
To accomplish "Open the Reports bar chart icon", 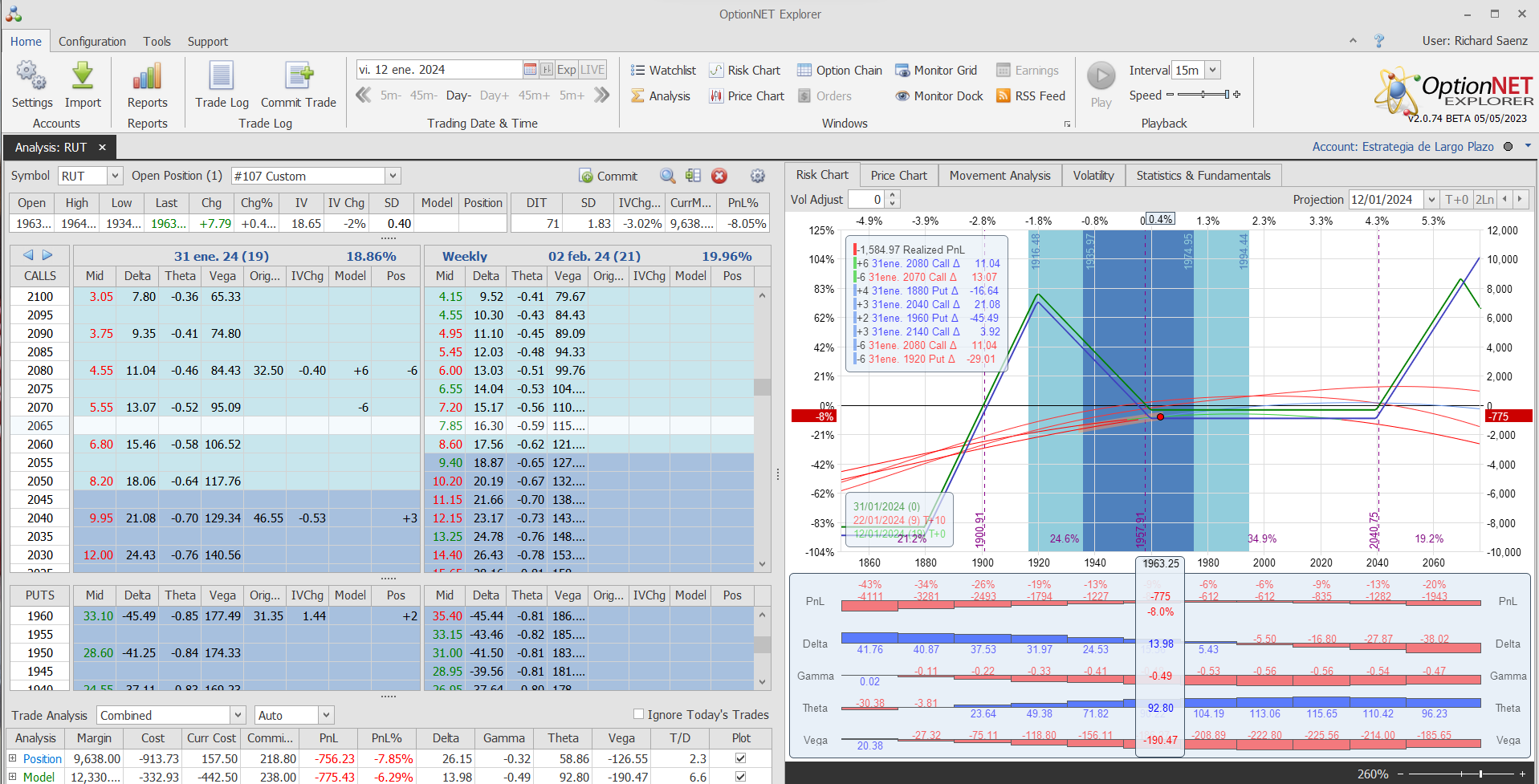I will pyautogui.click(x=147, y=76).
